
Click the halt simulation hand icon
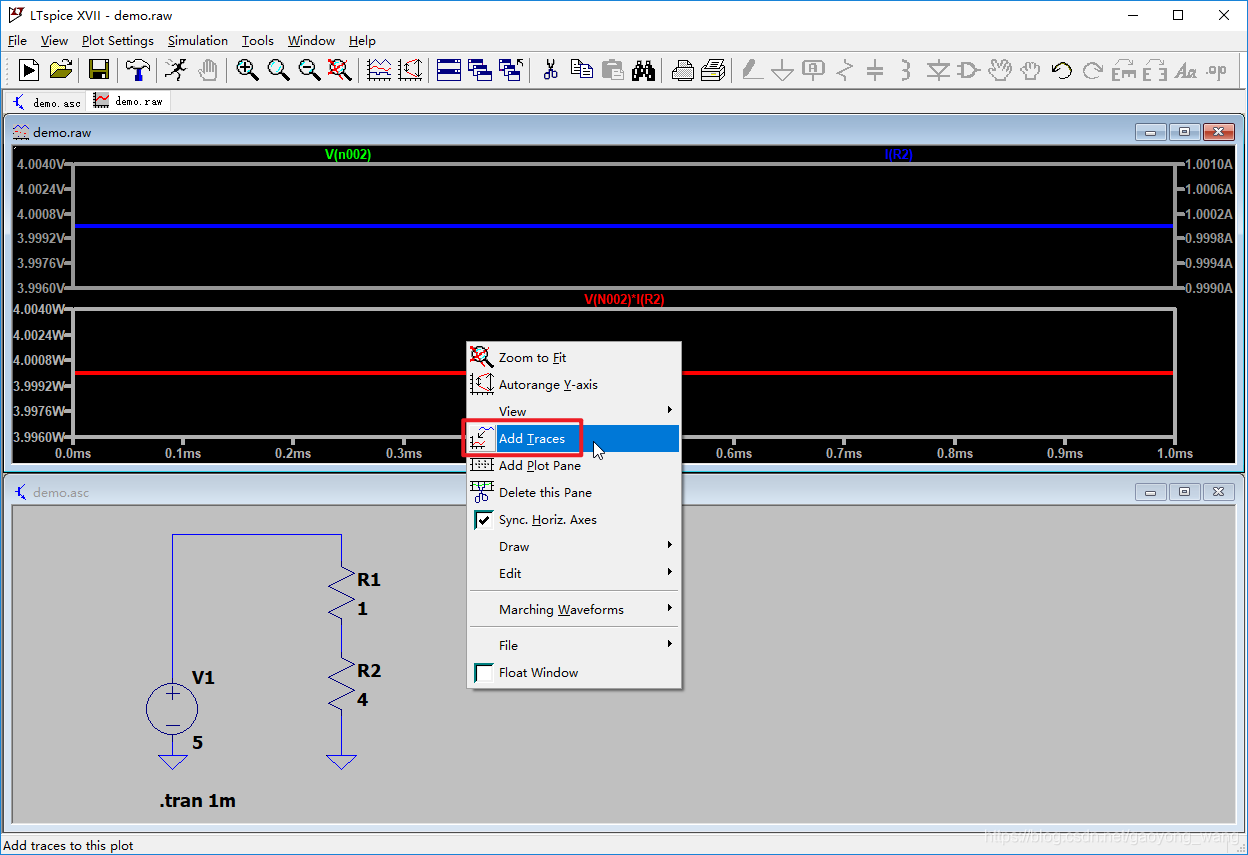[x=208, y=70]
